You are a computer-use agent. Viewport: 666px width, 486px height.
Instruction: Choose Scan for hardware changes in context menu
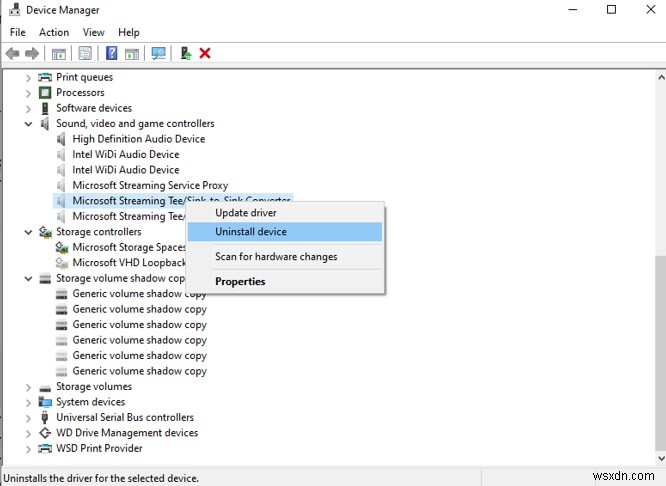click(x=285, y=257)
